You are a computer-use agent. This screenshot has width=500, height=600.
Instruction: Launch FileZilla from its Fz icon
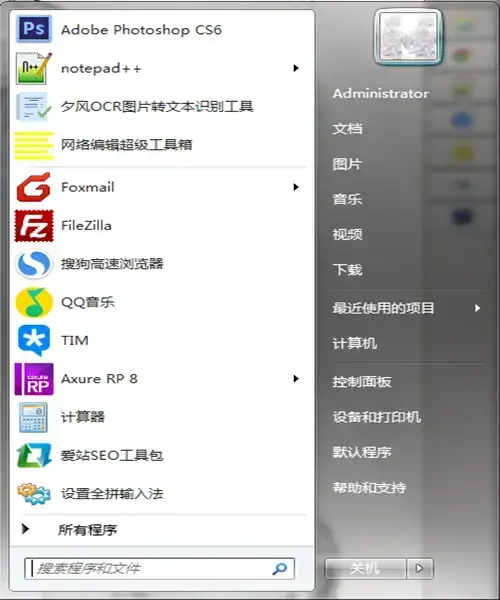(34, 226)
